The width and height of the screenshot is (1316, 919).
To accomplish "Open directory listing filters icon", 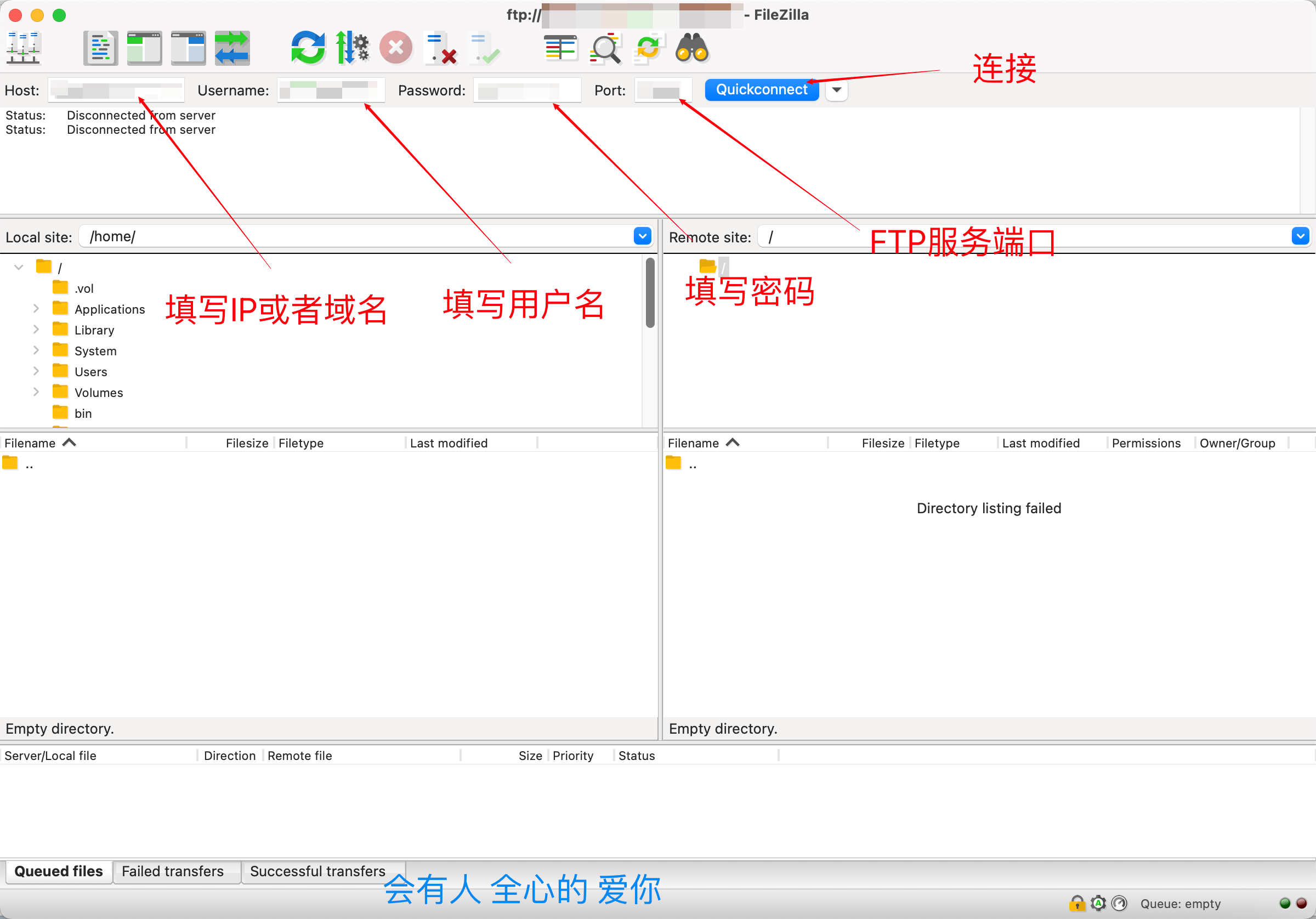I will [560, 48].
